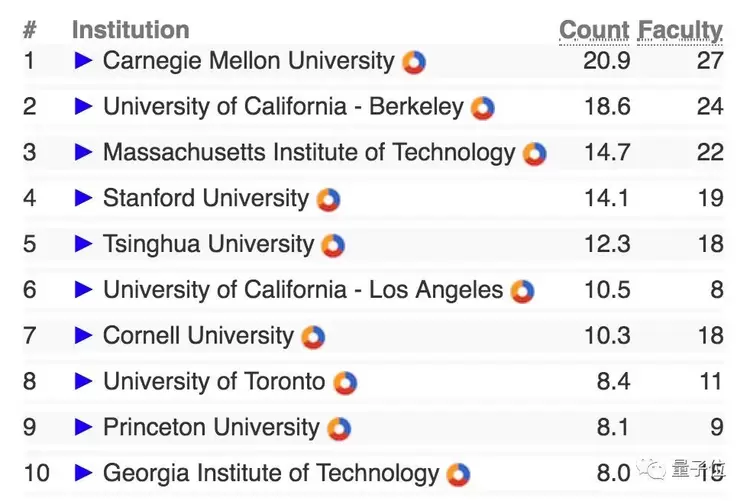
Task: Click Georgia Institute of Technology's pie chart icon
Action: [x=459, y=474]
